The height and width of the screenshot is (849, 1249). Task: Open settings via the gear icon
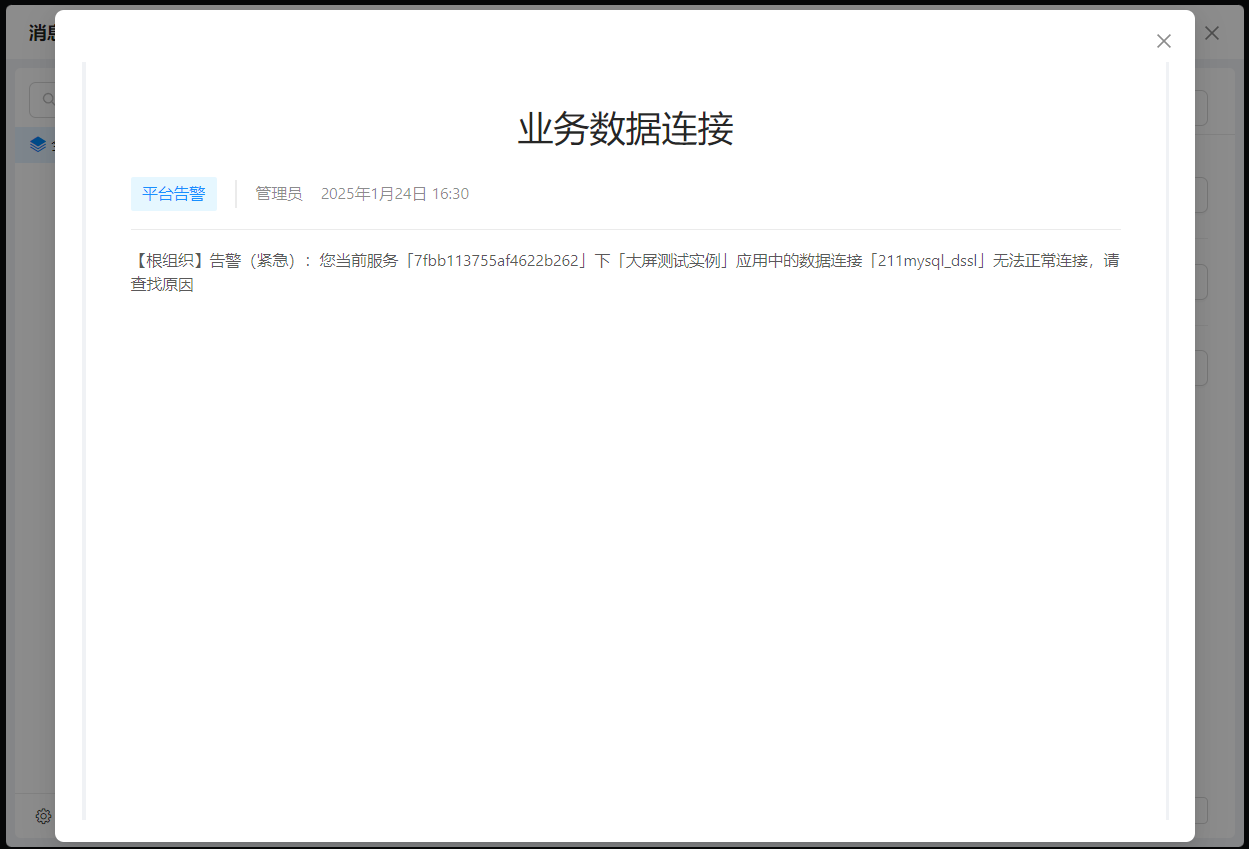43,816
